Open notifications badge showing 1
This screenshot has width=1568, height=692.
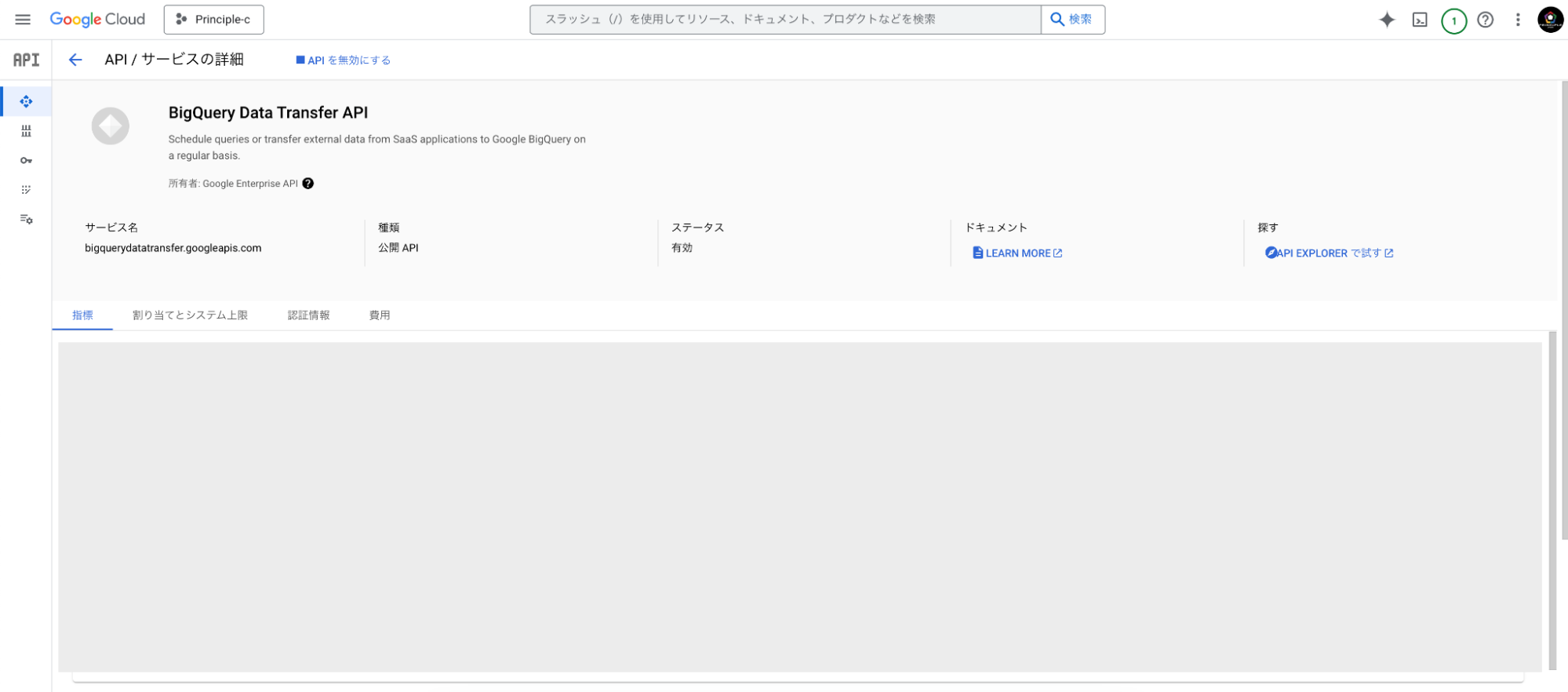pyautogui.click(x=1453, y=20)
